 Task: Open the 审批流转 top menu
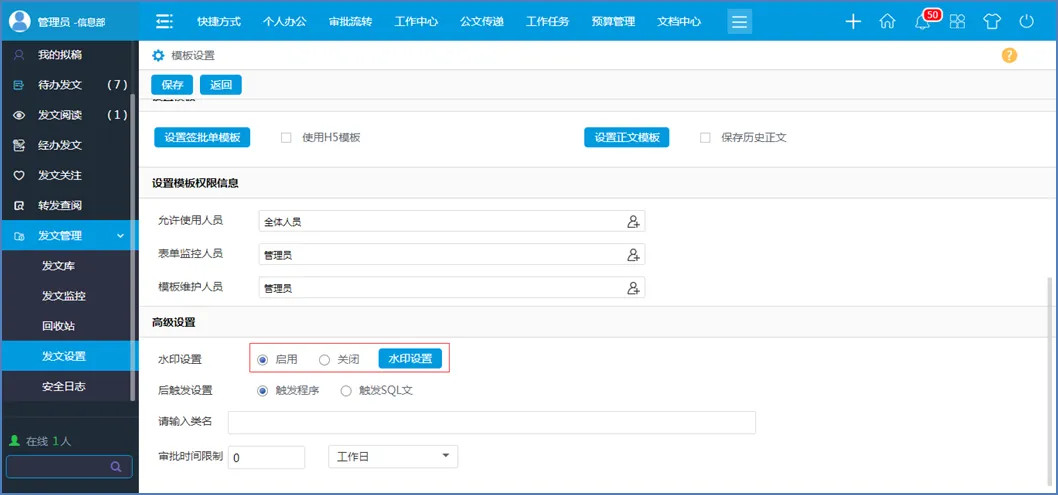350,21
